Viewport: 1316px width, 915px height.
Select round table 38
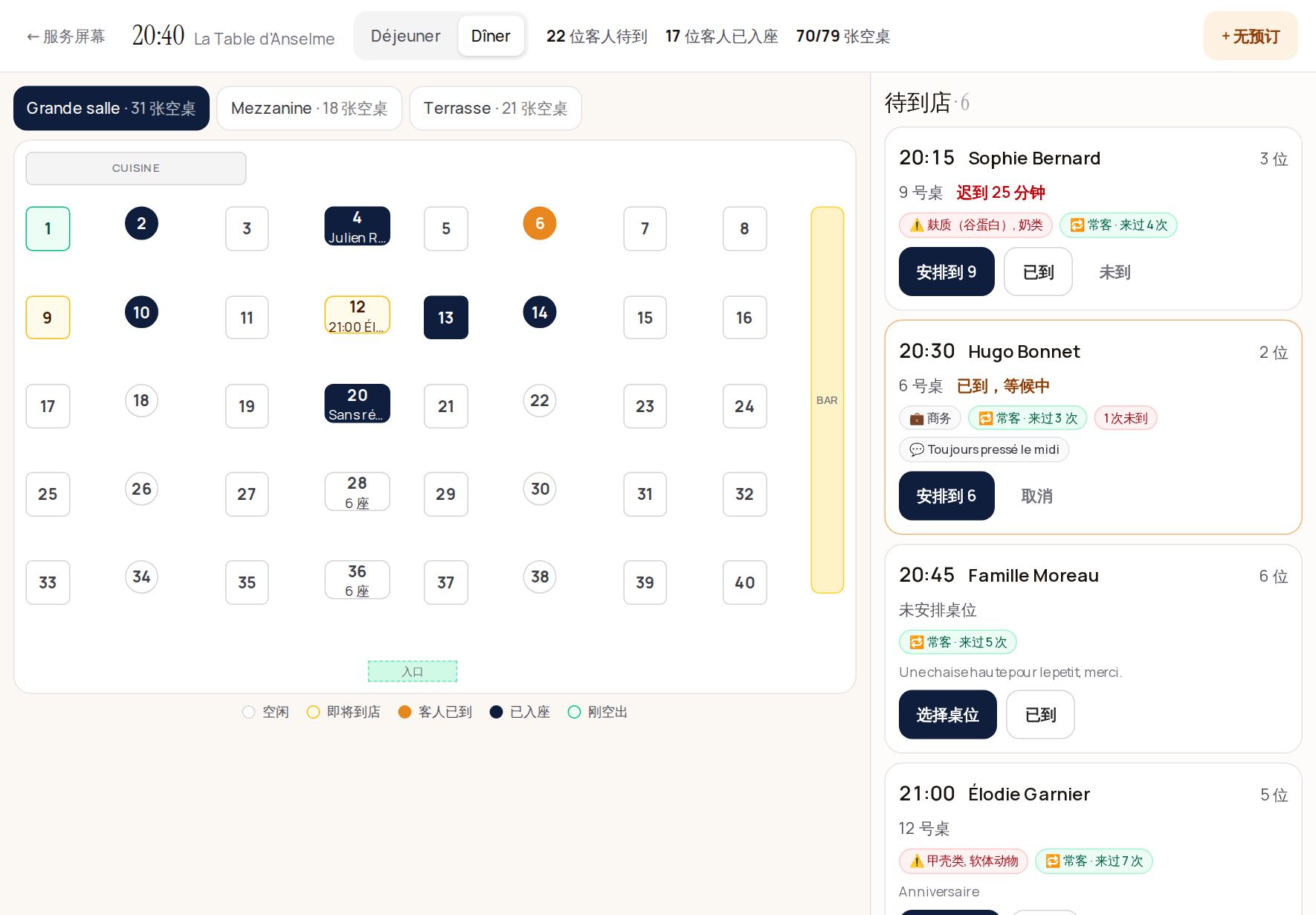(x=540, y=577)
